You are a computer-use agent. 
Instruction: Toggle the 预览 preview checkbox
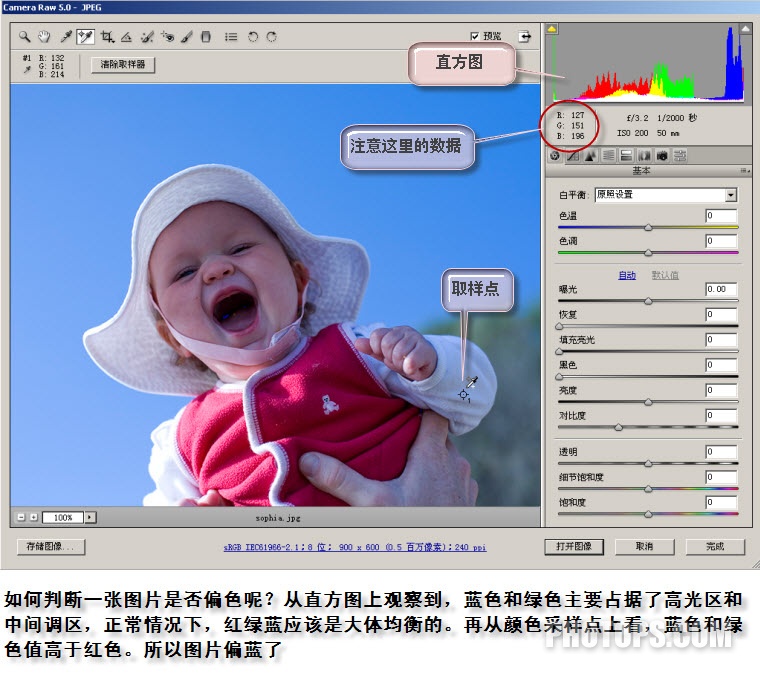coord(475,36)
